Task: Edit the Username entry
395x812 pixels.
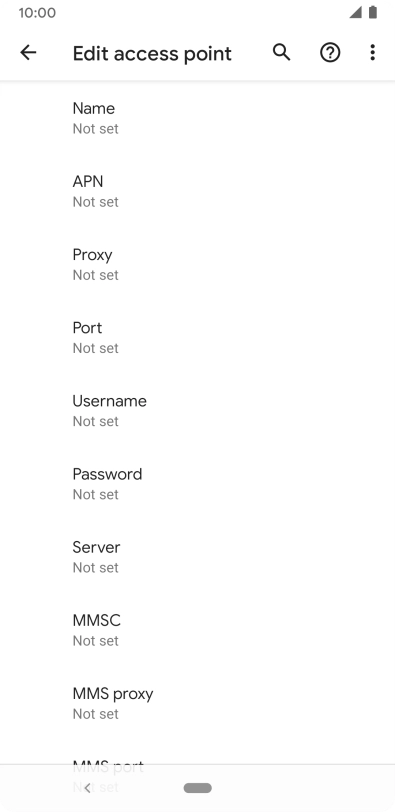Action: (197, 411)
